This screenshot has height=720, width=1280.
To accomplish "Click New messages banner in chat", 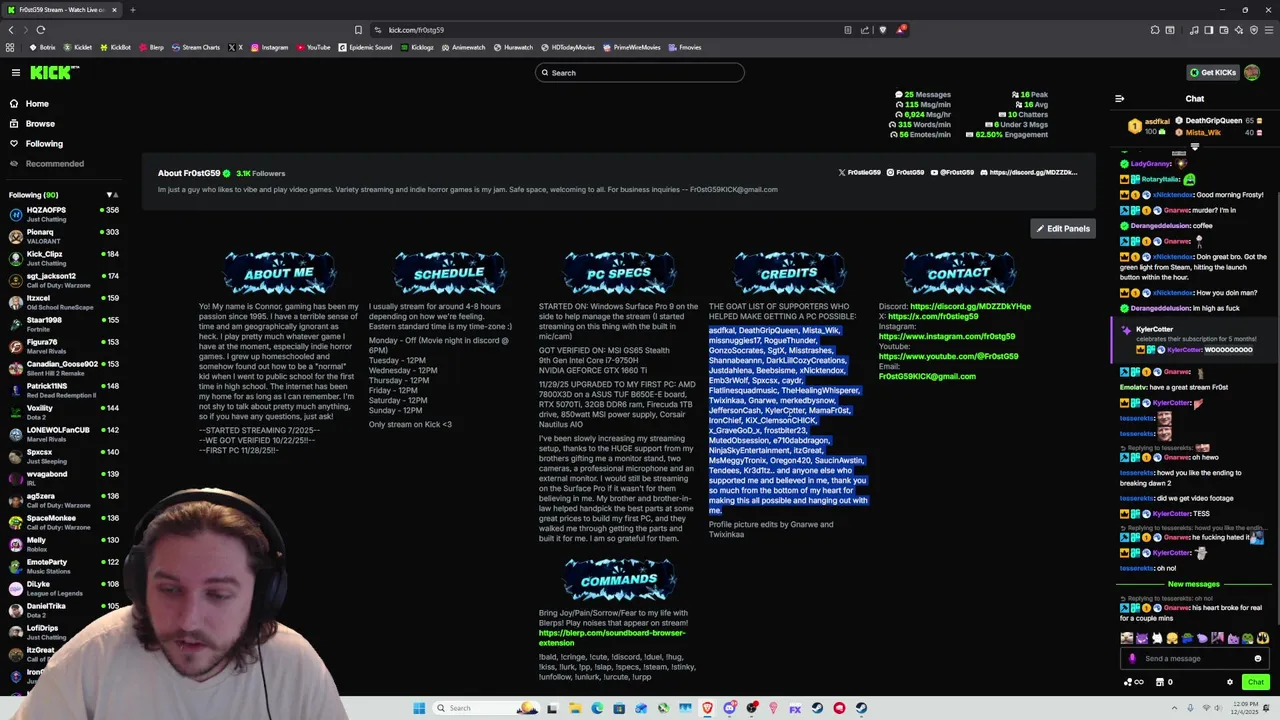I will coord(1194,584).
